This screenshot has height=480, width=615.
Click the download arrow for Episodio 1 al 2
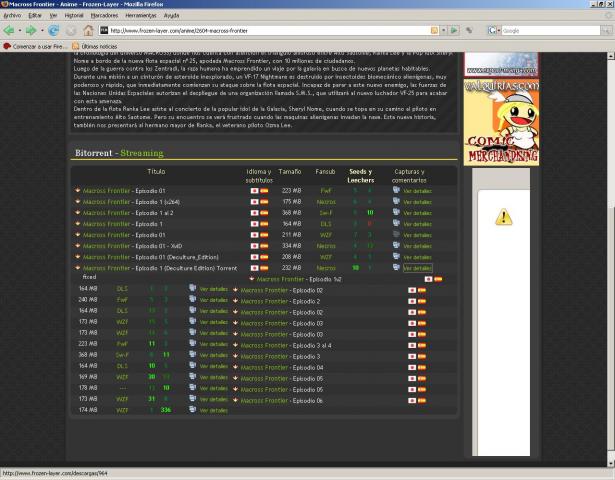click(x=78, y=212)
